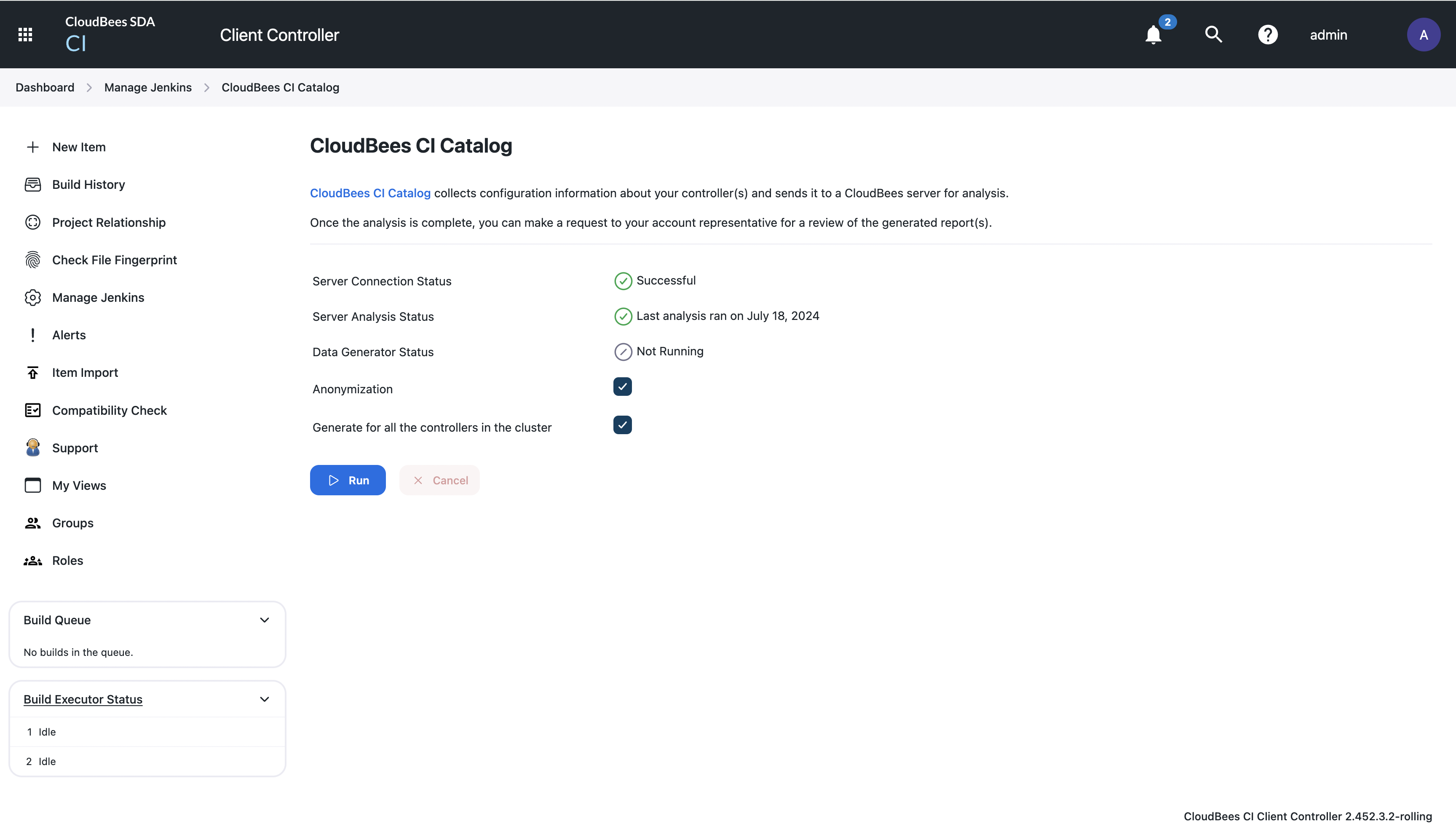The height and width of the screenshot is (838, 1456).
Task: Go to Project Relationship page
Action: 109,222
